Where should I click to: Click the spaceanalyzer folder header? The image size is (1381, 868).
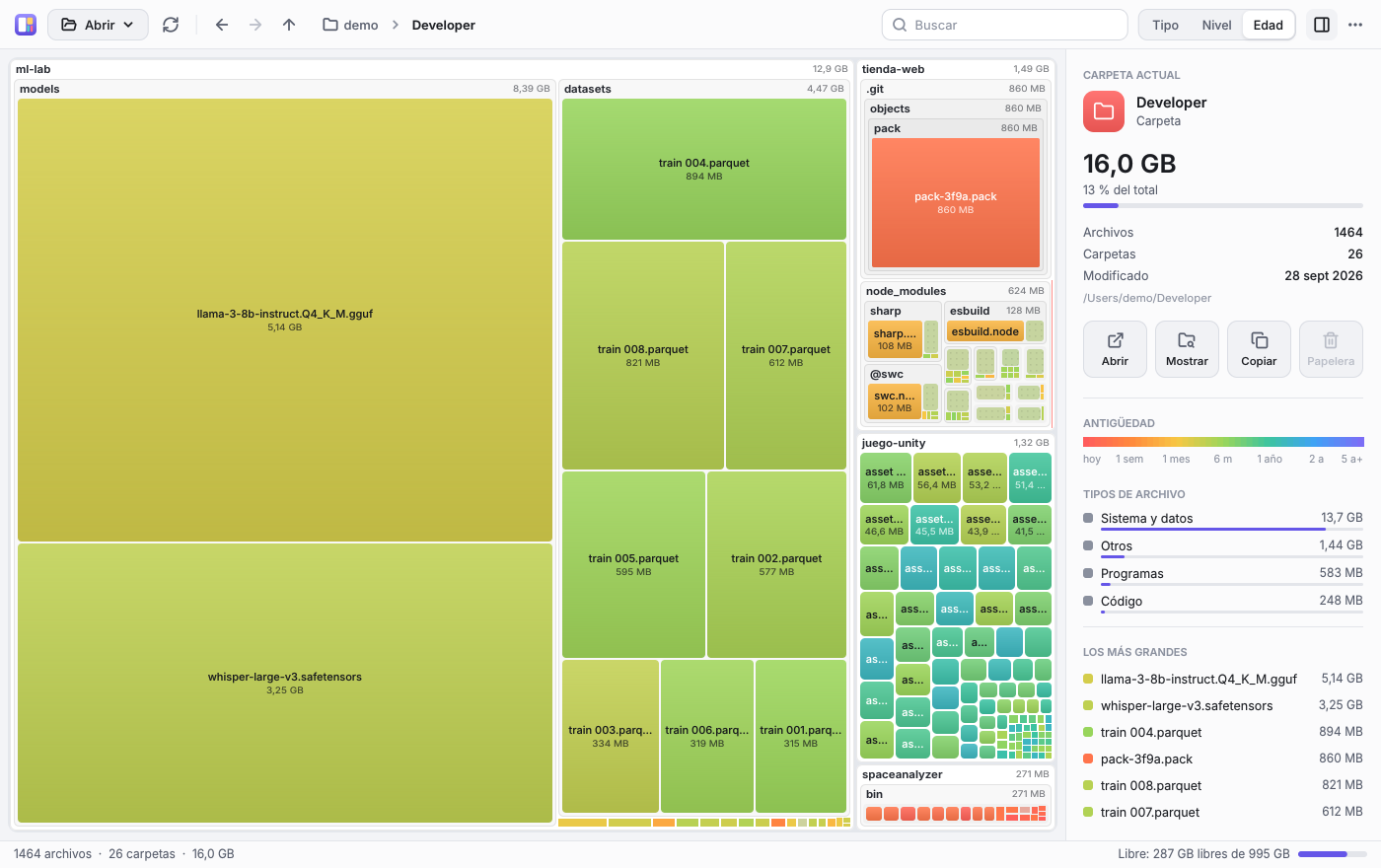pyautogui.click(x=956, y=774)
